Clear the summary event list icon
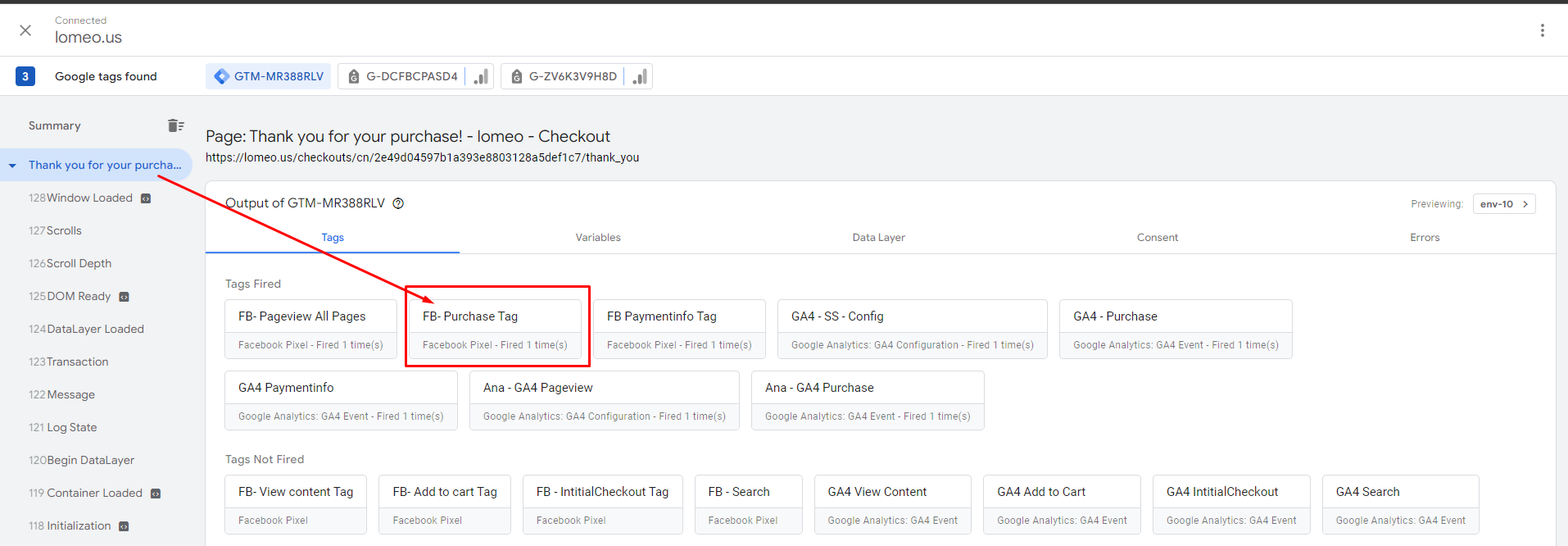1568x546 pixels. [x=175, y=125]
